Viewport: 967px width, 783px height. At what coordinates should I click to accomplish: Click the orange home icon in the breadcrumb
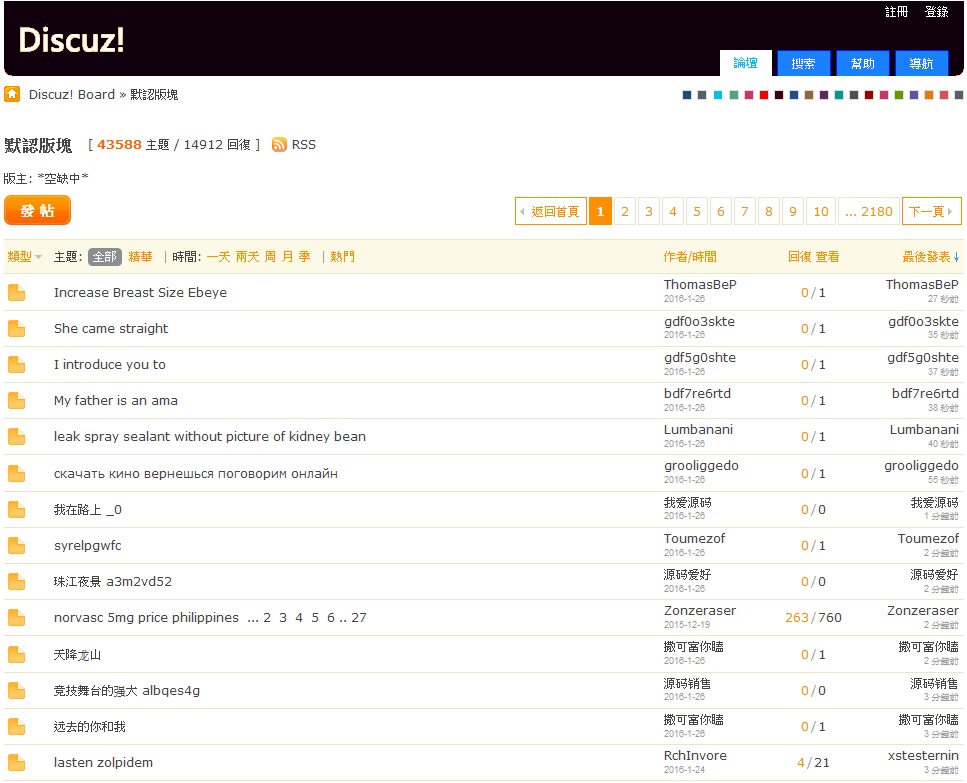tap(12, 94)
